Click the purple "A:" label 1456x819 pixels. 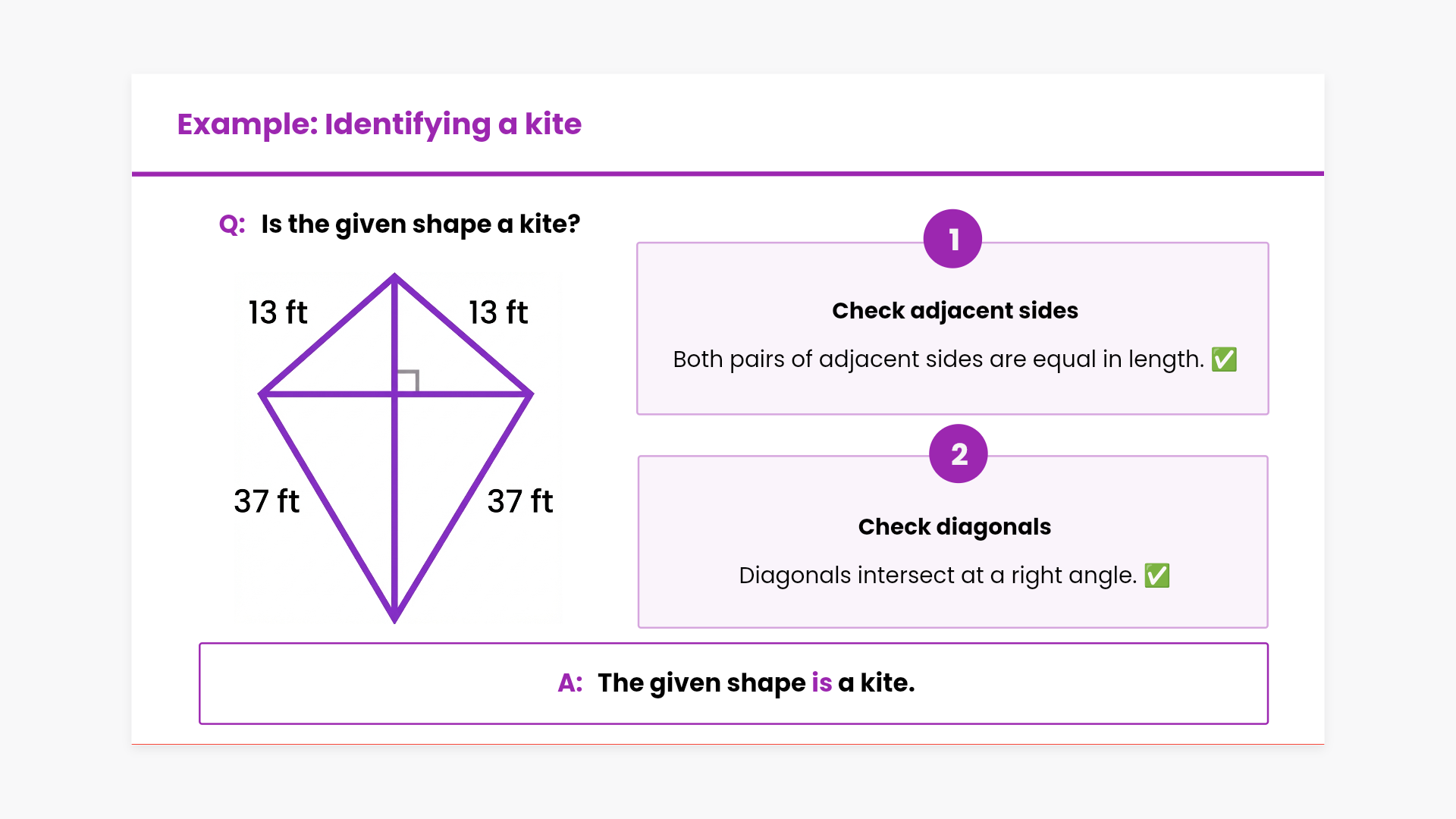[570, 683]
